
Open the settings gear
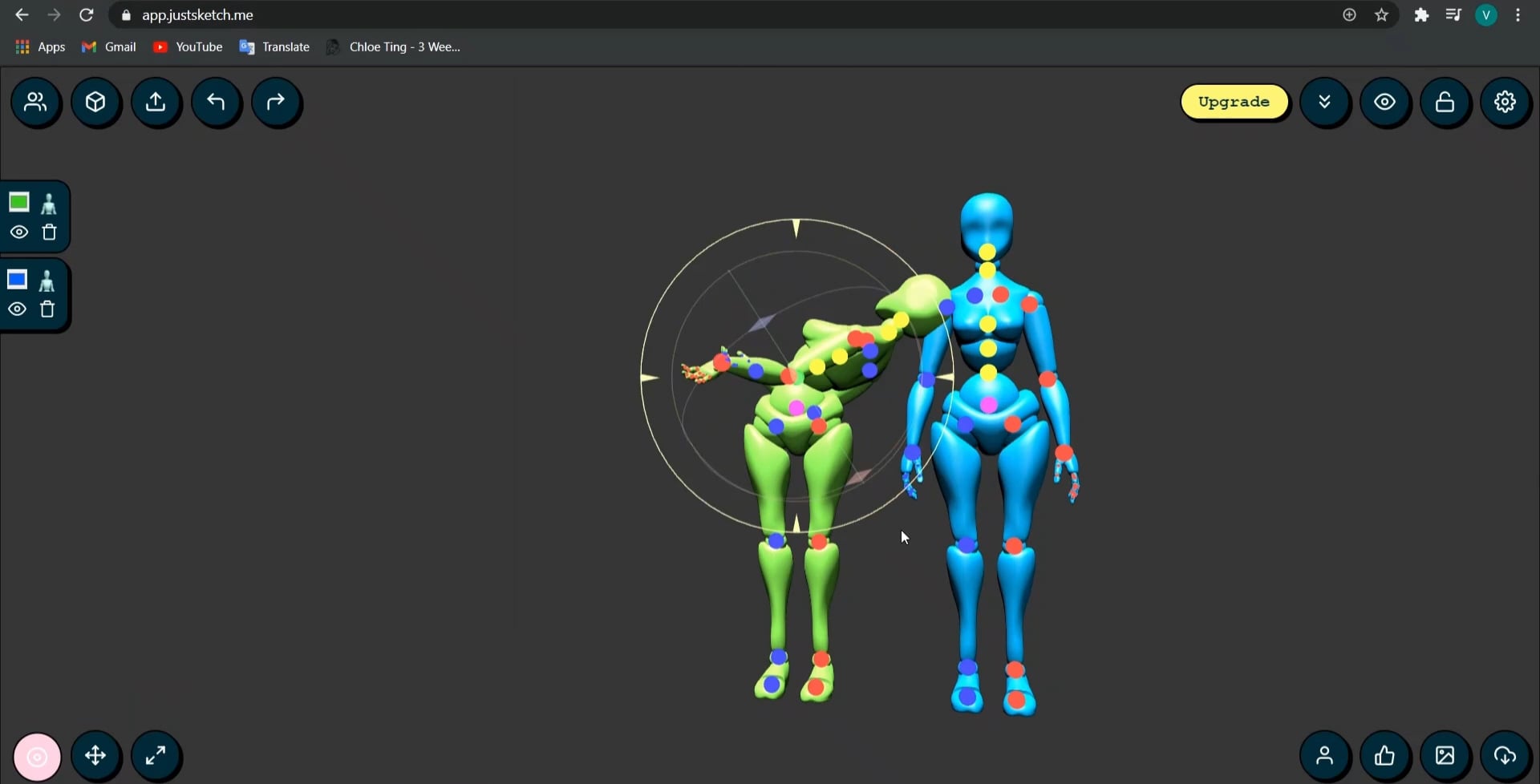[x=1506, y=102]
